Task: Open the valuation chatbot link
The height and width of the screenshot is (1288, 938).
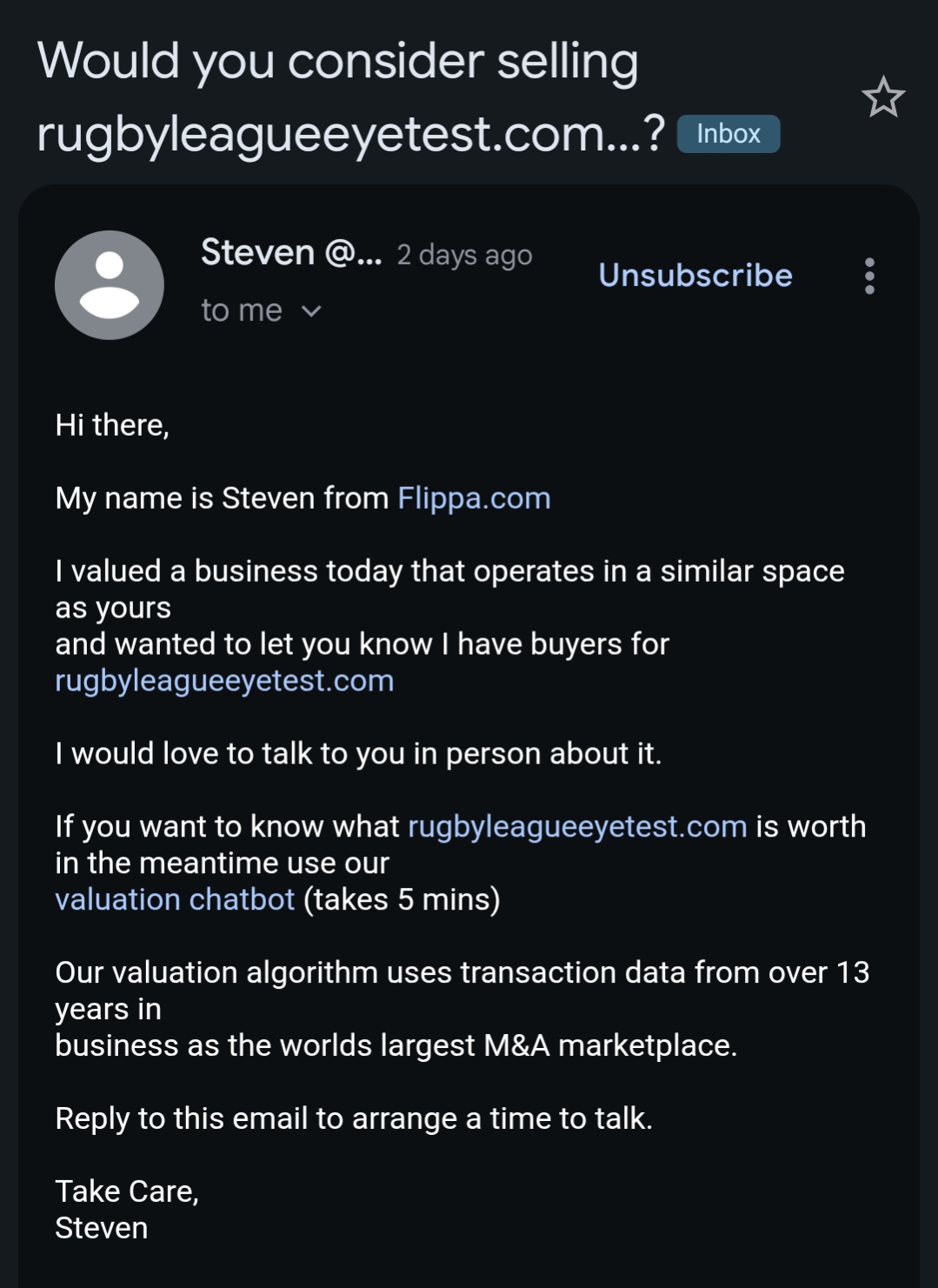Action: (175, 899)
